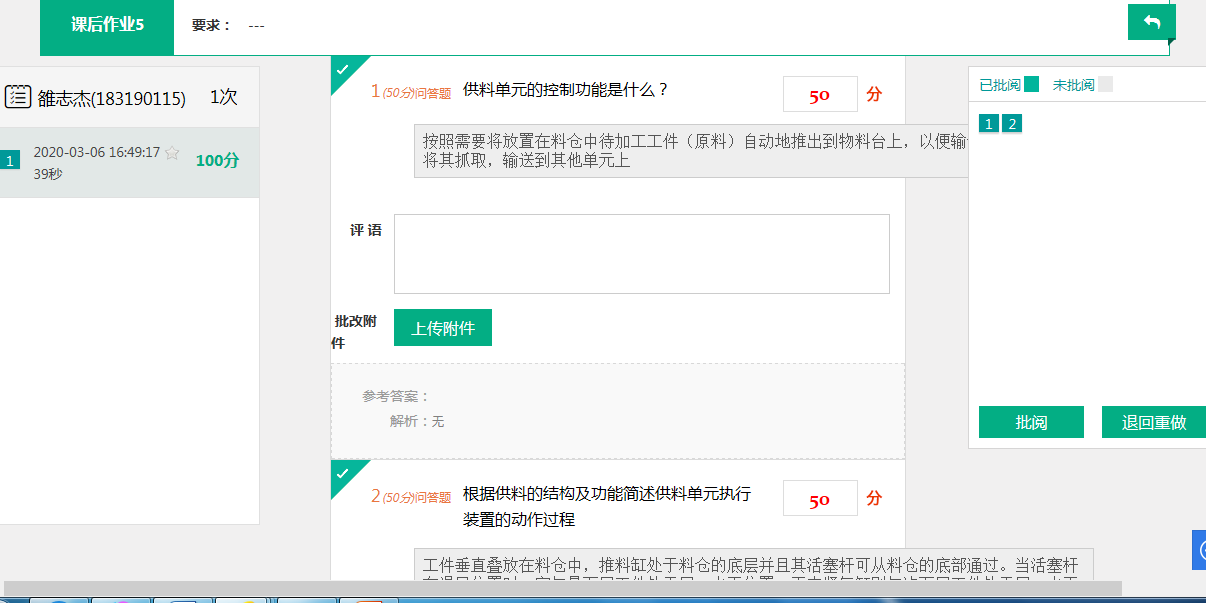
Task: Jump to question 2 in graded panel
Action: 1012,124
